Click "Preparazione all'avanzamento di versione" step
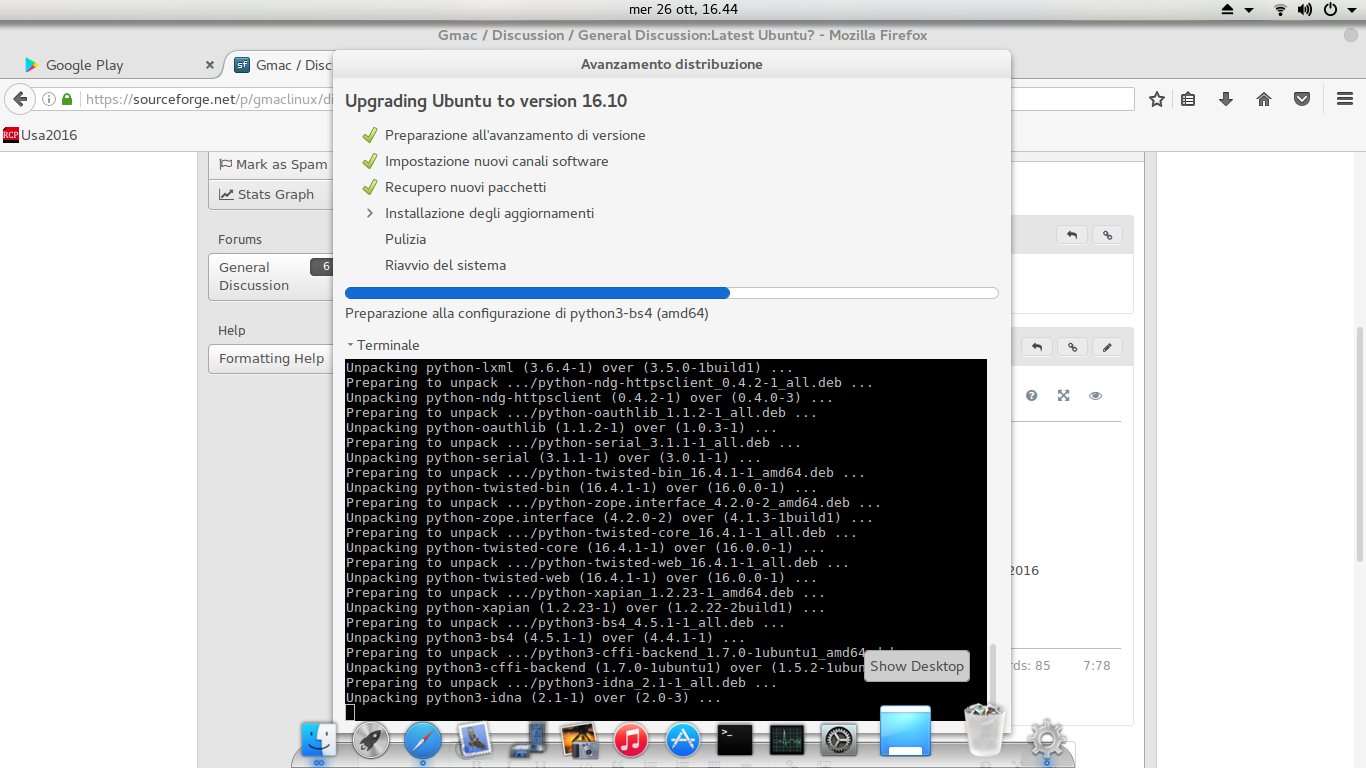The image size is (1366, 768). click(515, 135)
